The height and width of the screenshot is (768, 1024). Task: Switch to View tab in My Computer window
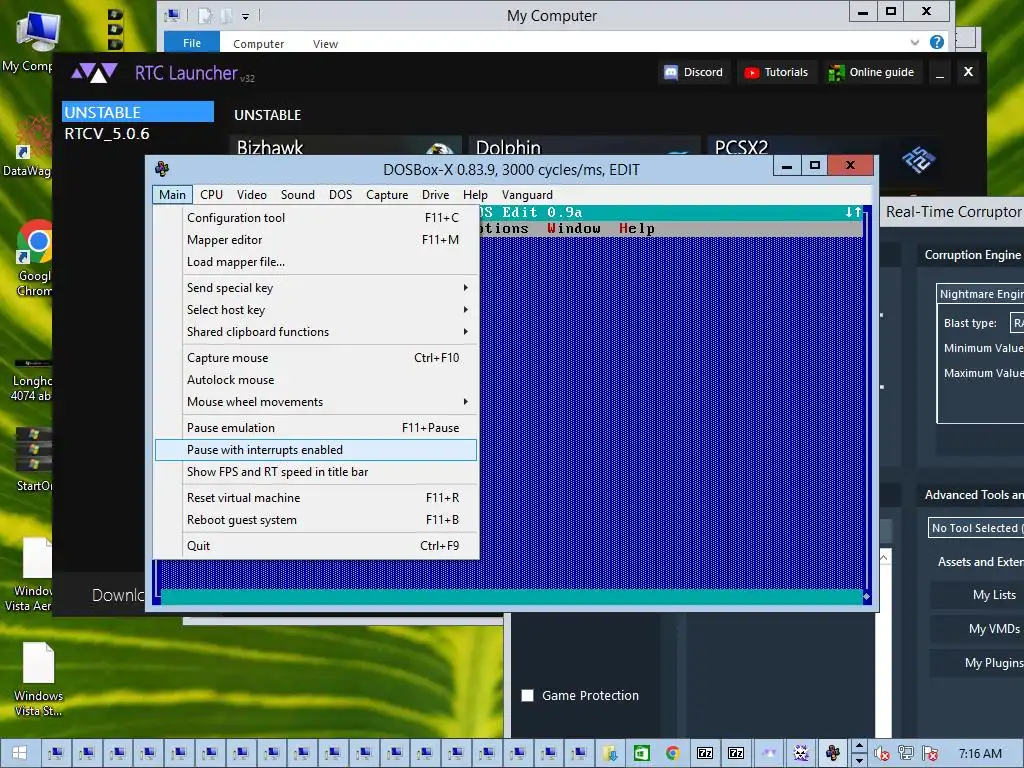325,44
